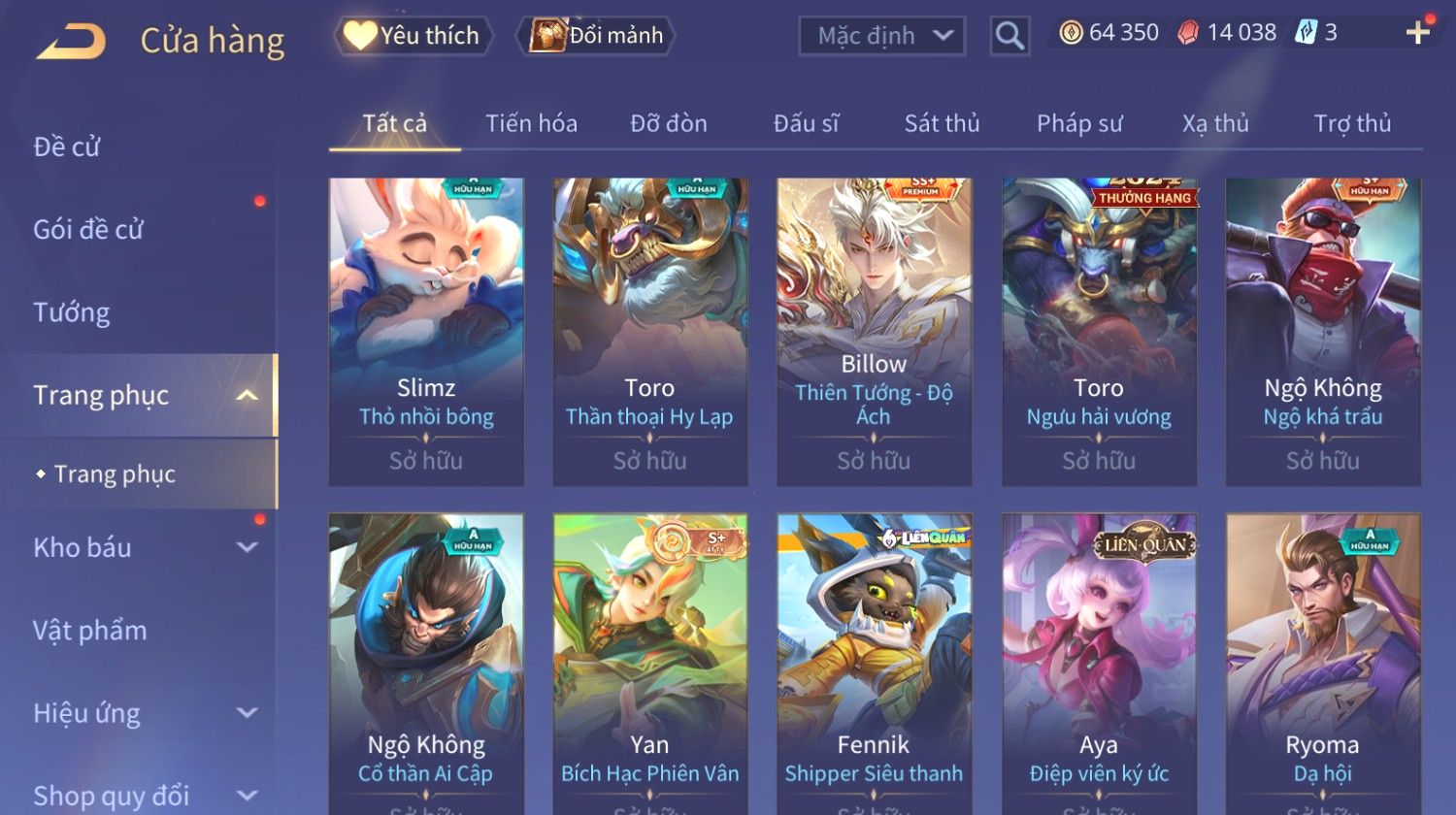Click the blue ticket currency icon
The height and width of the screenshot is (815, 1456).
1306,33
